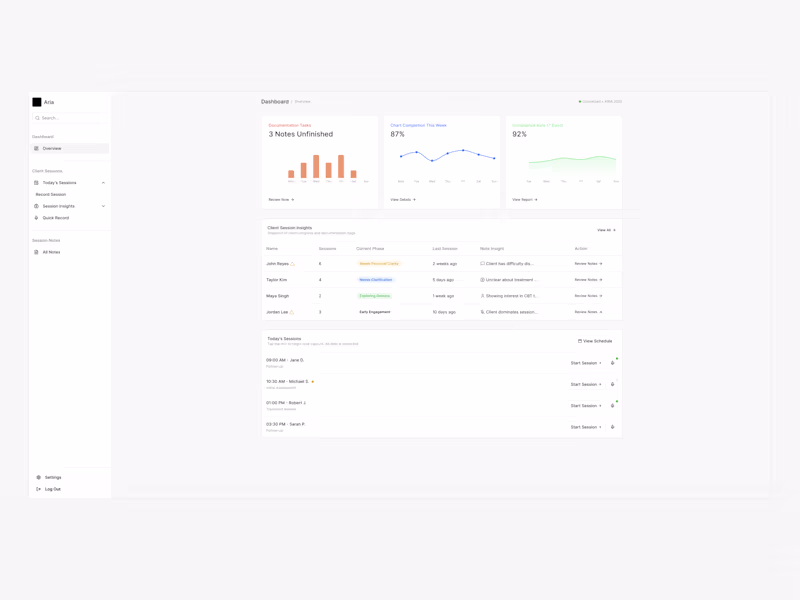The height and width of the screenshot is (600, 800).
Task: Click the microphone icon for Jane D. session
Action: pyautogui.click(x=612, y=363)
